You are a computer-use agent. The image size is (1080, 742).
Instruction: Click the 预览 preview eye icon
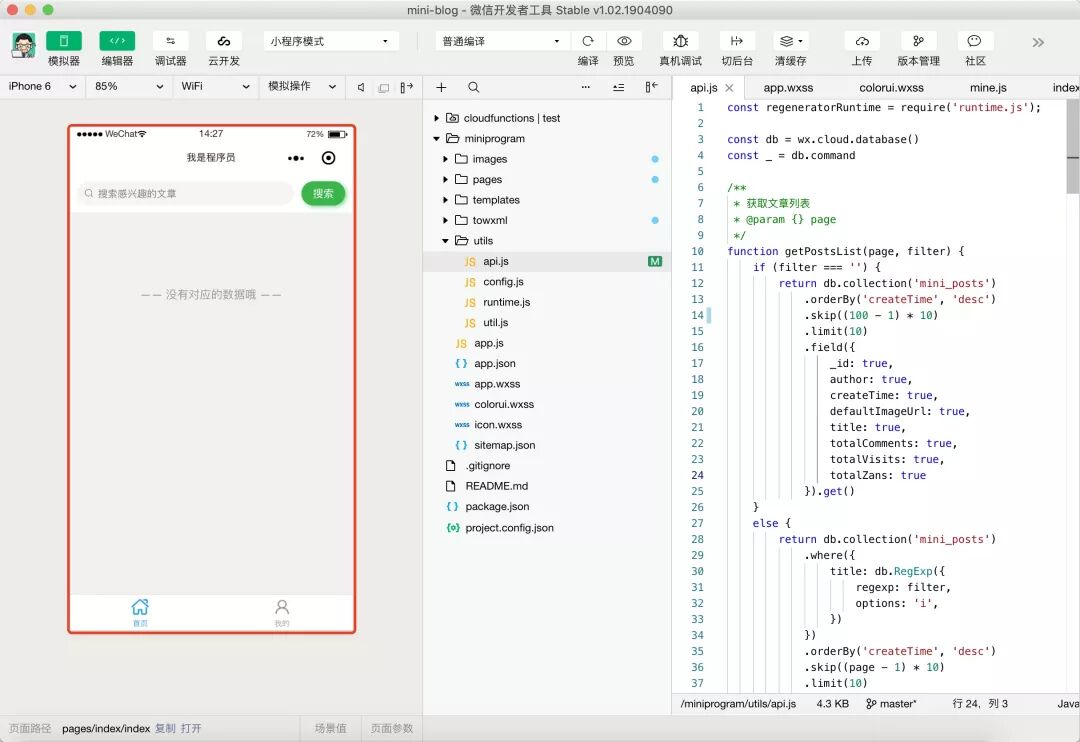click(x=624, y=41)
